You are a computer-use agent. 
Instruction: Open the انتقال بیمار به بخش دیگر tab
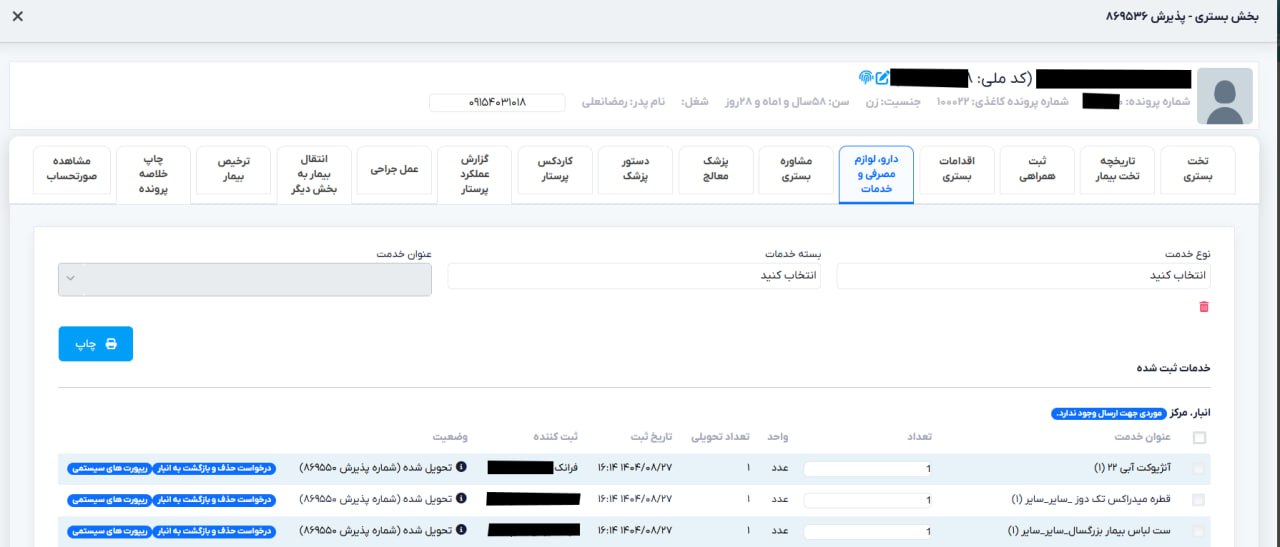tap(314, 175)
